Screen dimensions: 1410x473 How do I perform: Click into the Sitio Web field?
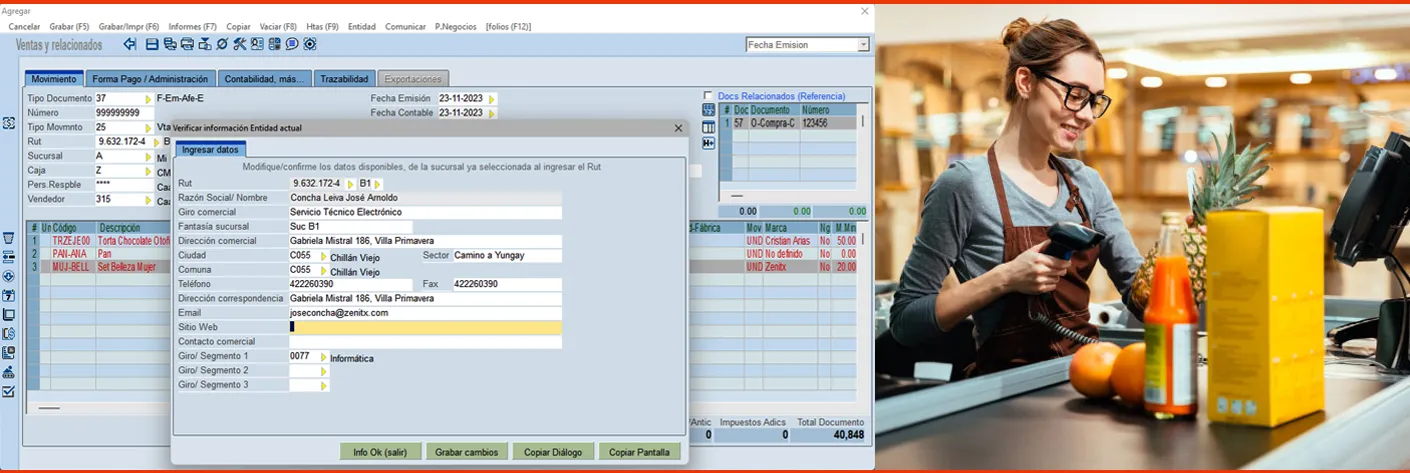click(x=425, y=327)
